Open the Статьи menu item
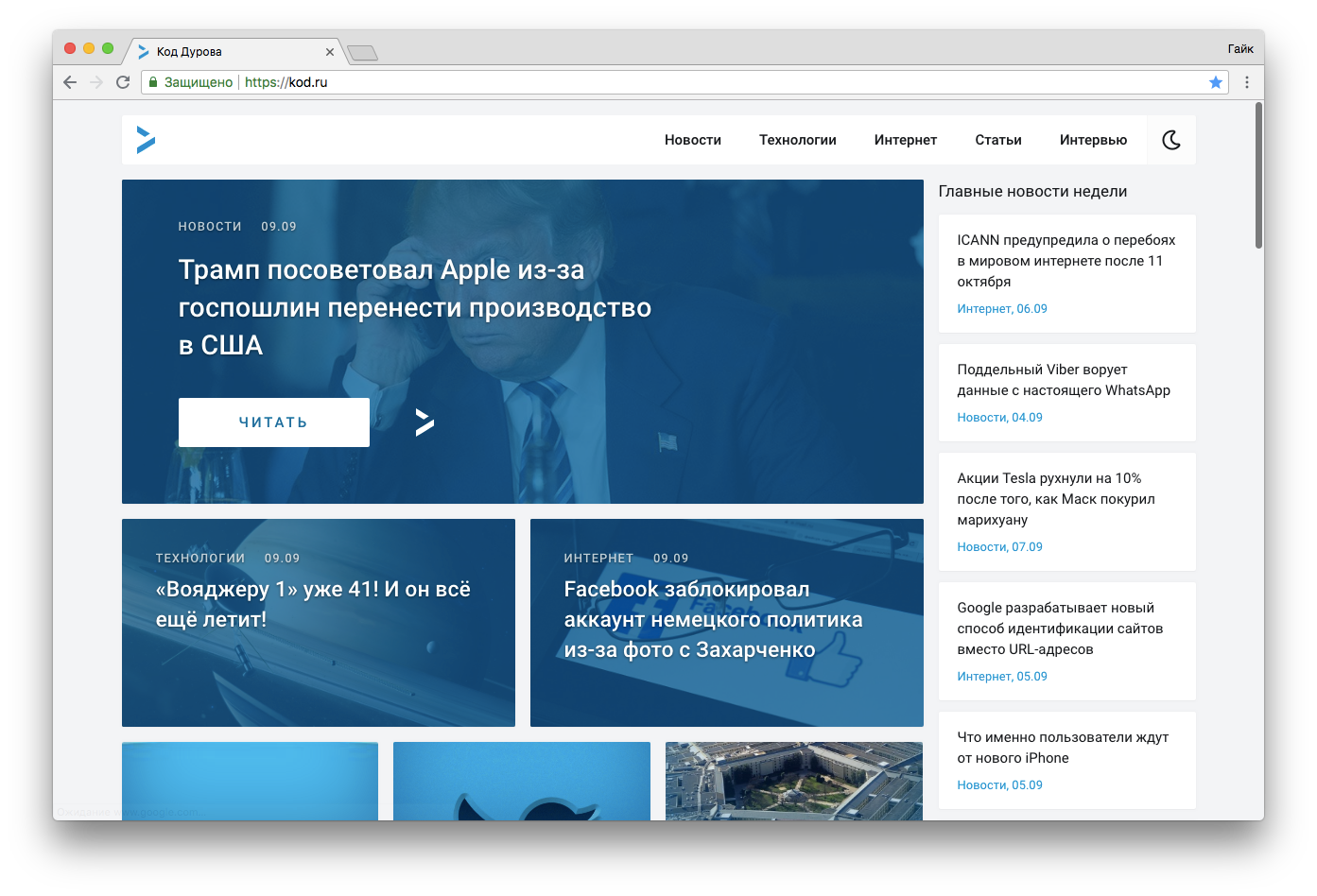 click(x=998, y=140)
